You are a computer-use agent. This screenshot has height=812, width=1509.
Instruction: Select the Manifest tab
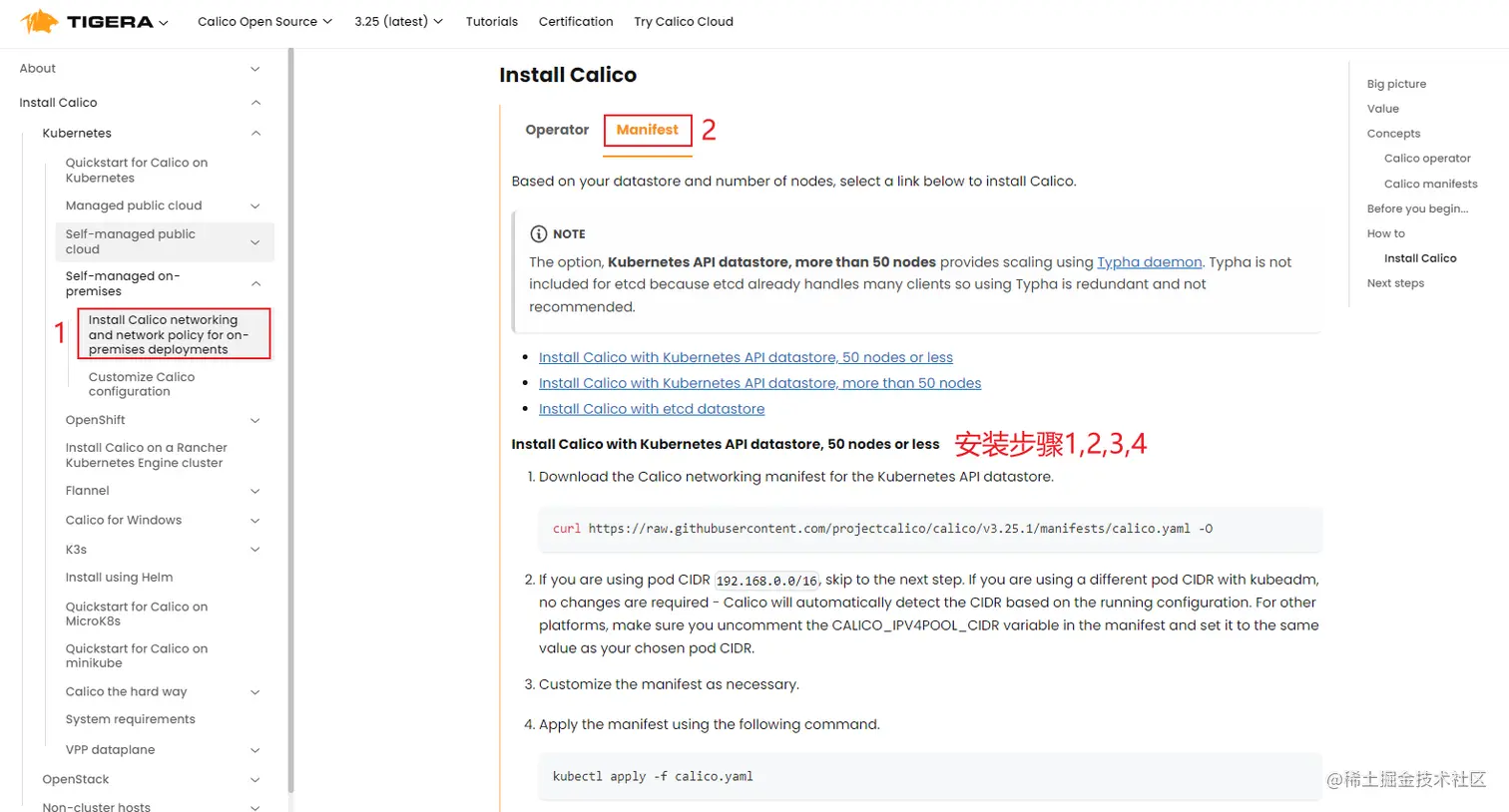(x=648, y=130)
